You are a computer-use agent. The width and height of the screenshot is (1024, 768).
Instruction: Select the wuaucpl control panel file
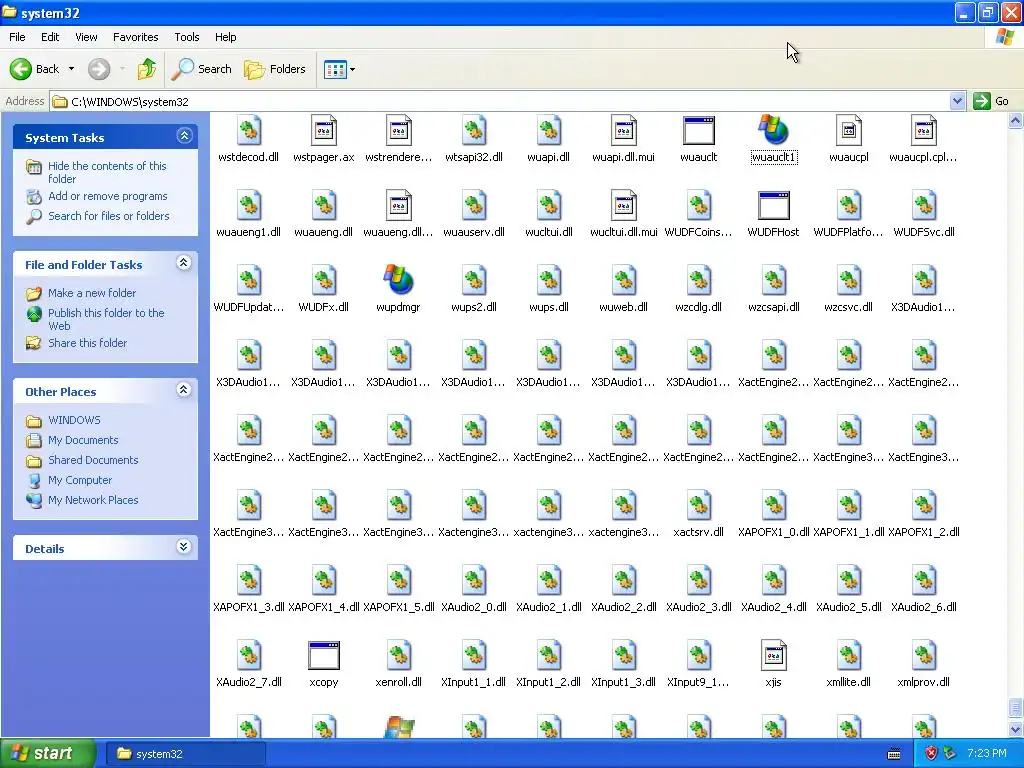click(x=849, y=131)
